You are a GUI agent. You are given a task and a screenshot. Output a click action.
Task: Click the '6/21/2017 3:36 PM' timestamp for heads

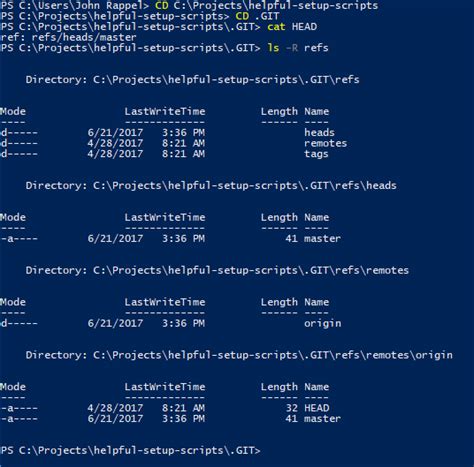[146, 132]
